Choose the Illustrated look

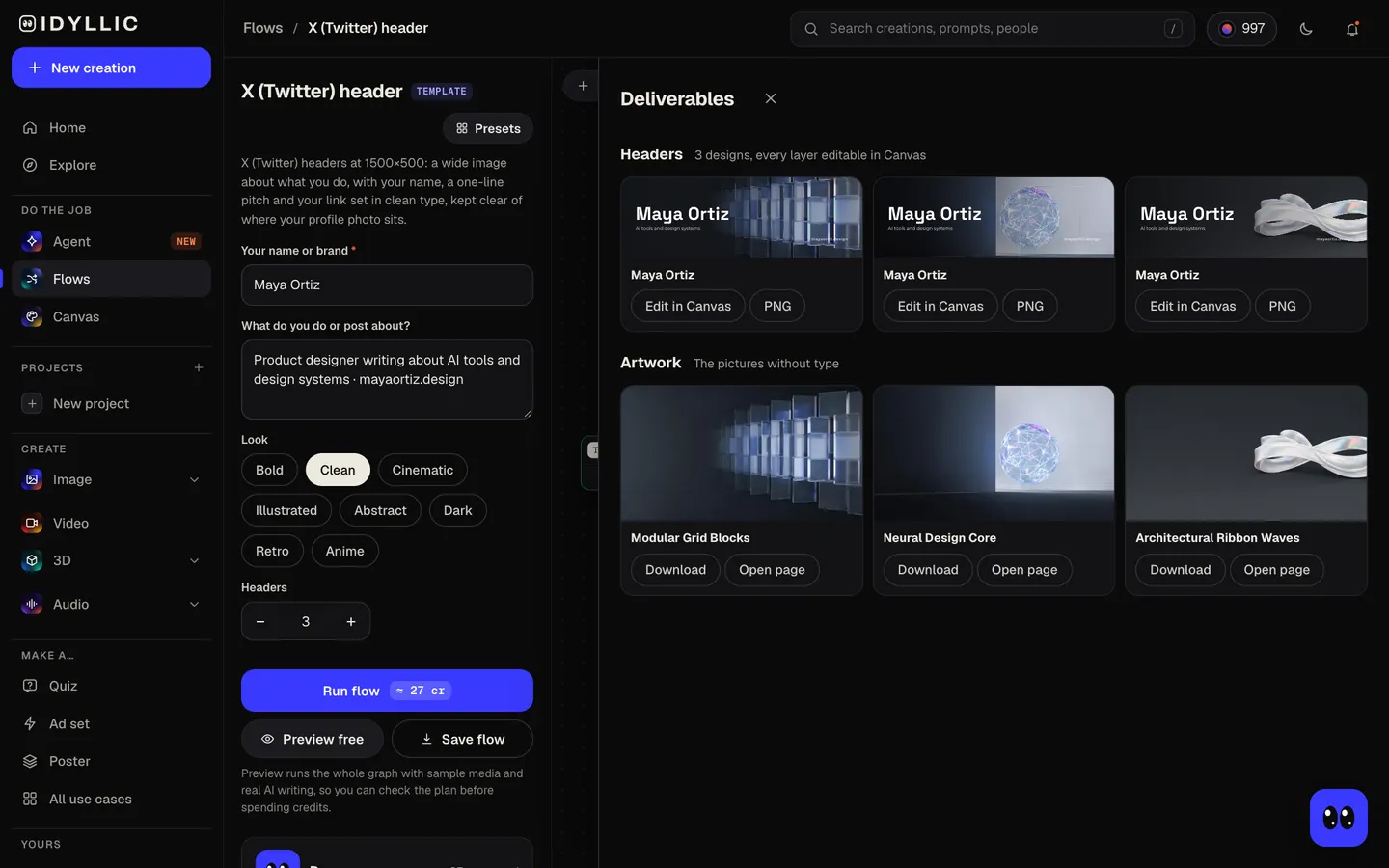[286, 510]
